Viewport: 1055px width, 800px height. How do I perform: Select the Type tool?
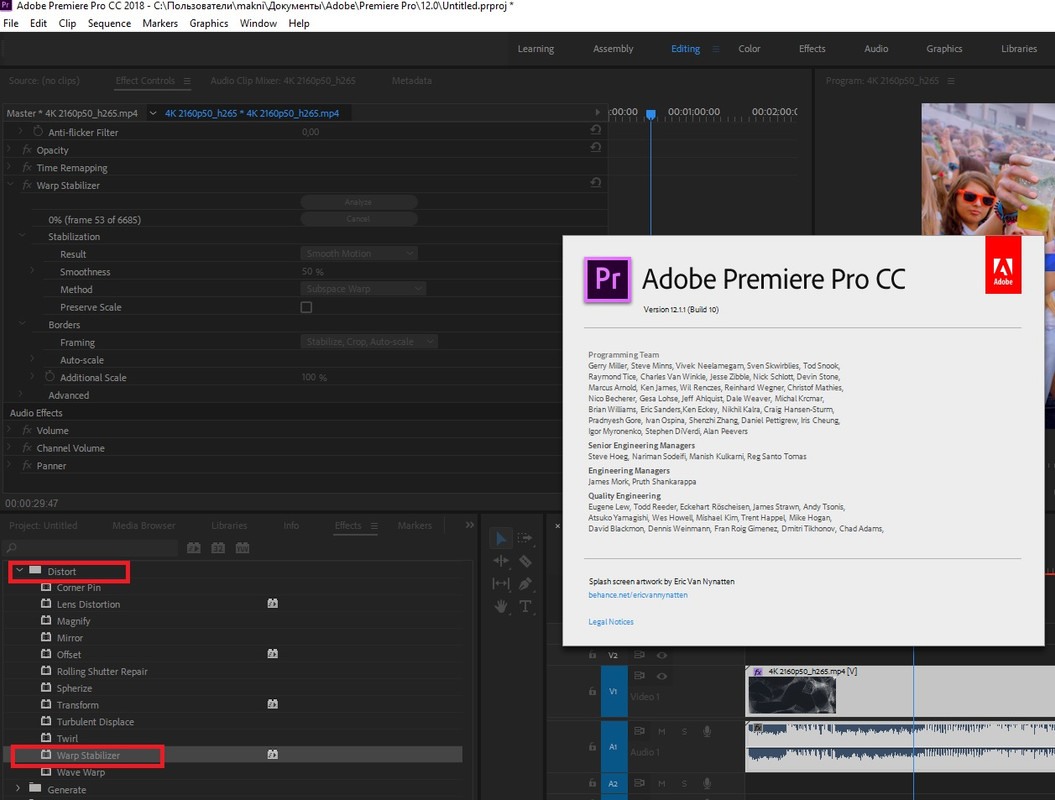click(525, 606)
